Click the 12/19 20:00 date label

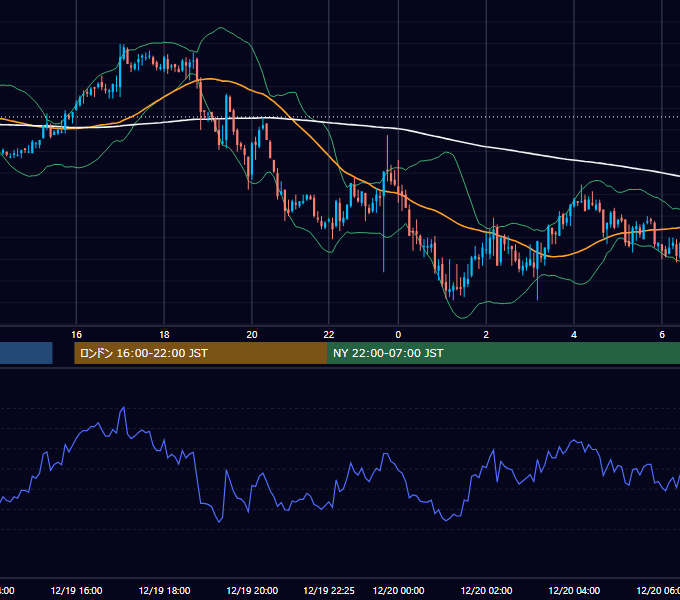[252, 590]
